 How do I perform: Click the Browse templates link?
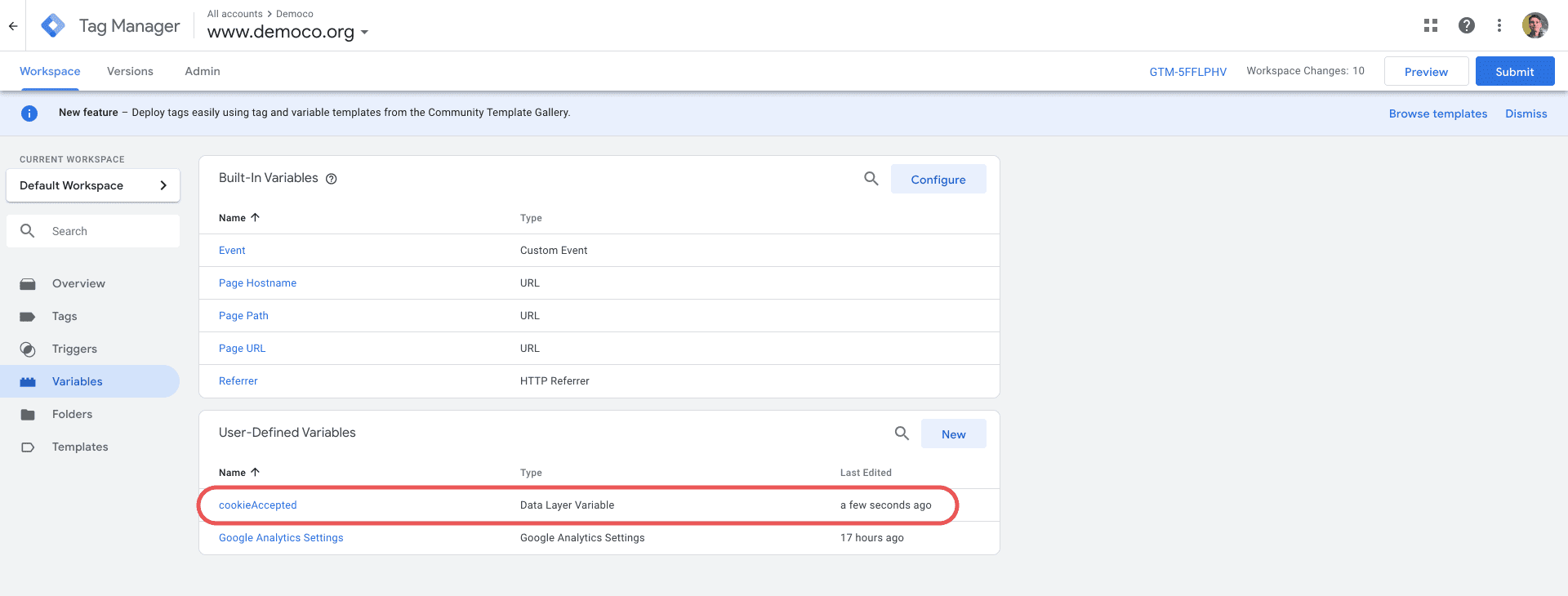pyautogui.click(x=1438, y=113)
